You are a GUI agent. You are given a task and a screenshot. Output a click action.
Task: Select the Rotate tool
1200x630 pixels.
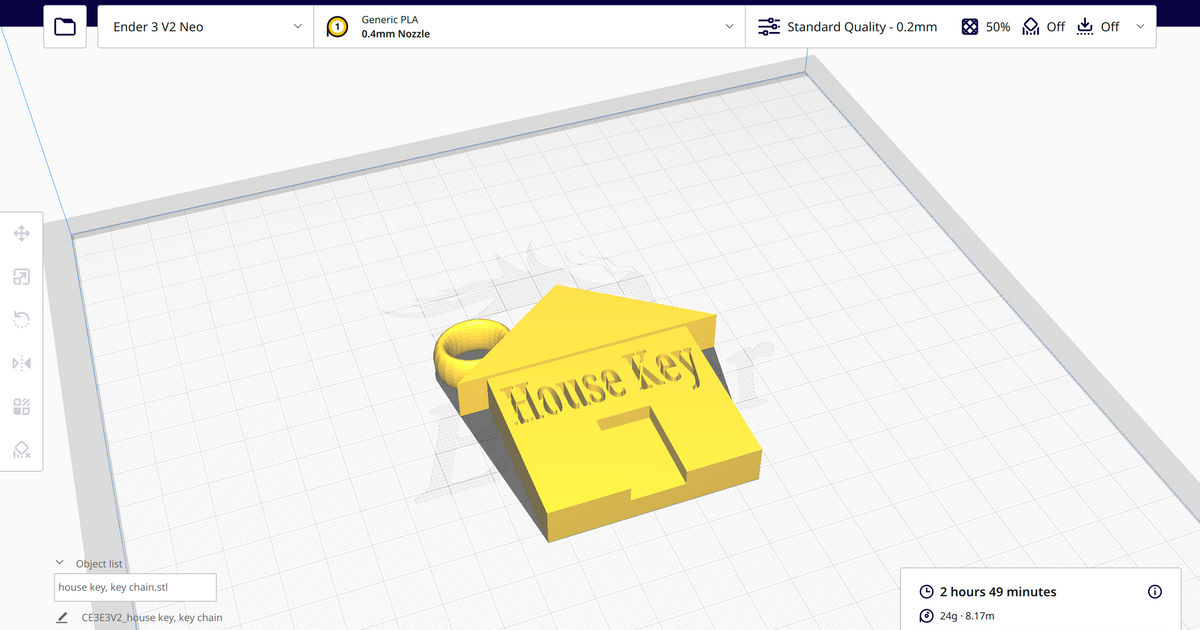22,319
